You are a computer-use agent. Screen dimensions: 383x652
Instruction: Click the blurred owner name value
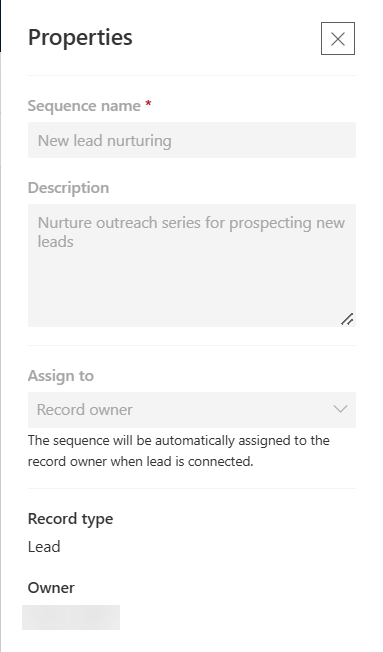click(71, 617)
